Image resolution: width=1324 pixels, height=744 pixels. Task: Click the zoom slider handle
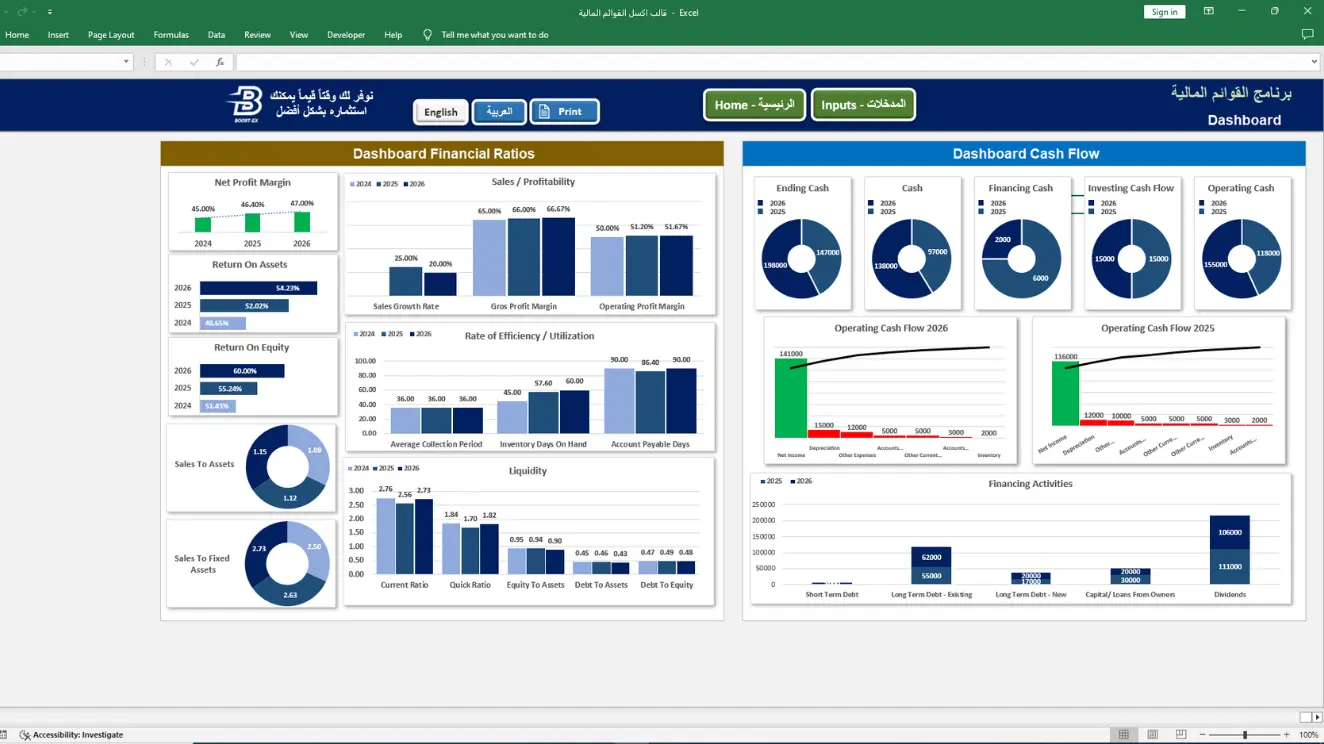[x=1245, y=735]
